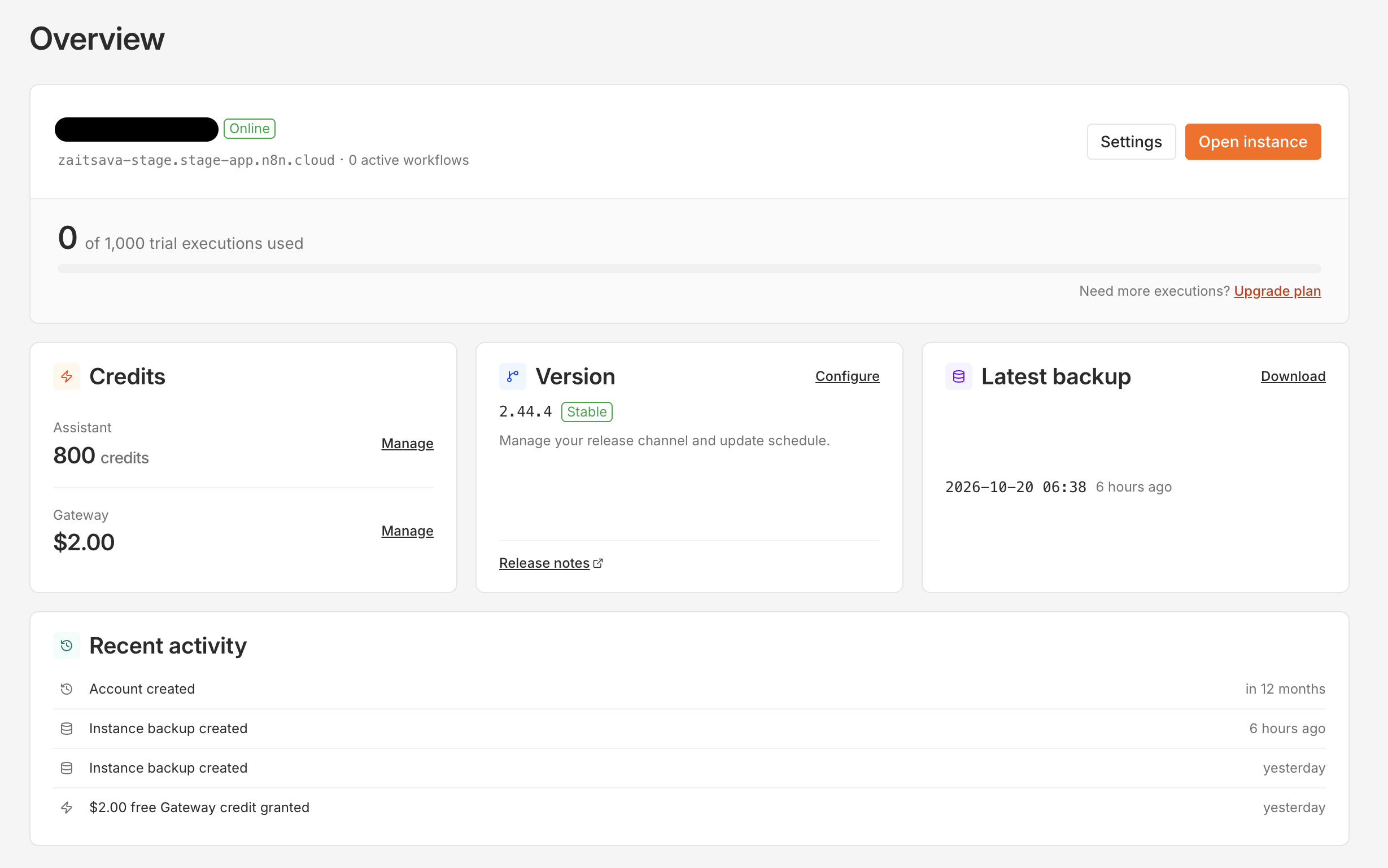
Task: Click the Online status badge
Action: pyautogui.click(x=249, y=129)
